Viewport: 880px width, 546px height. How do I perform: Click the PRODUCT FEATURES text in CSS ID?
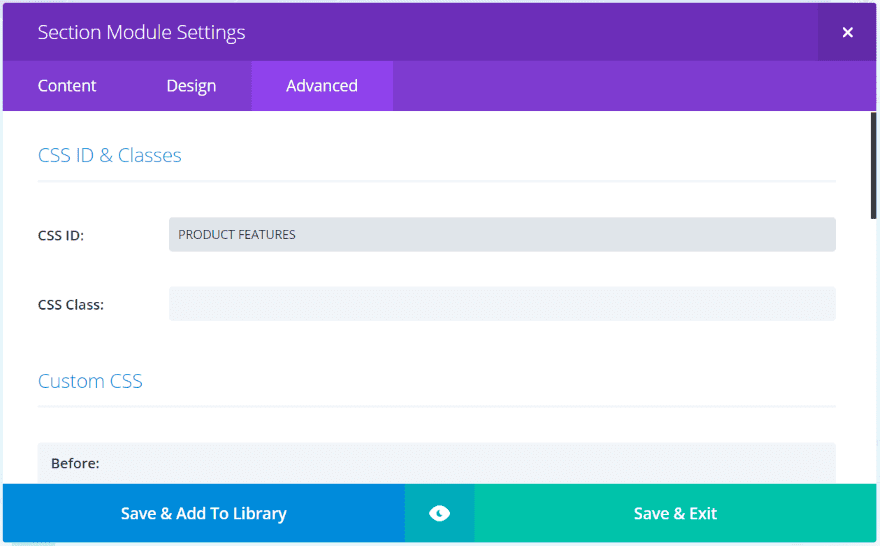[237, 235]
